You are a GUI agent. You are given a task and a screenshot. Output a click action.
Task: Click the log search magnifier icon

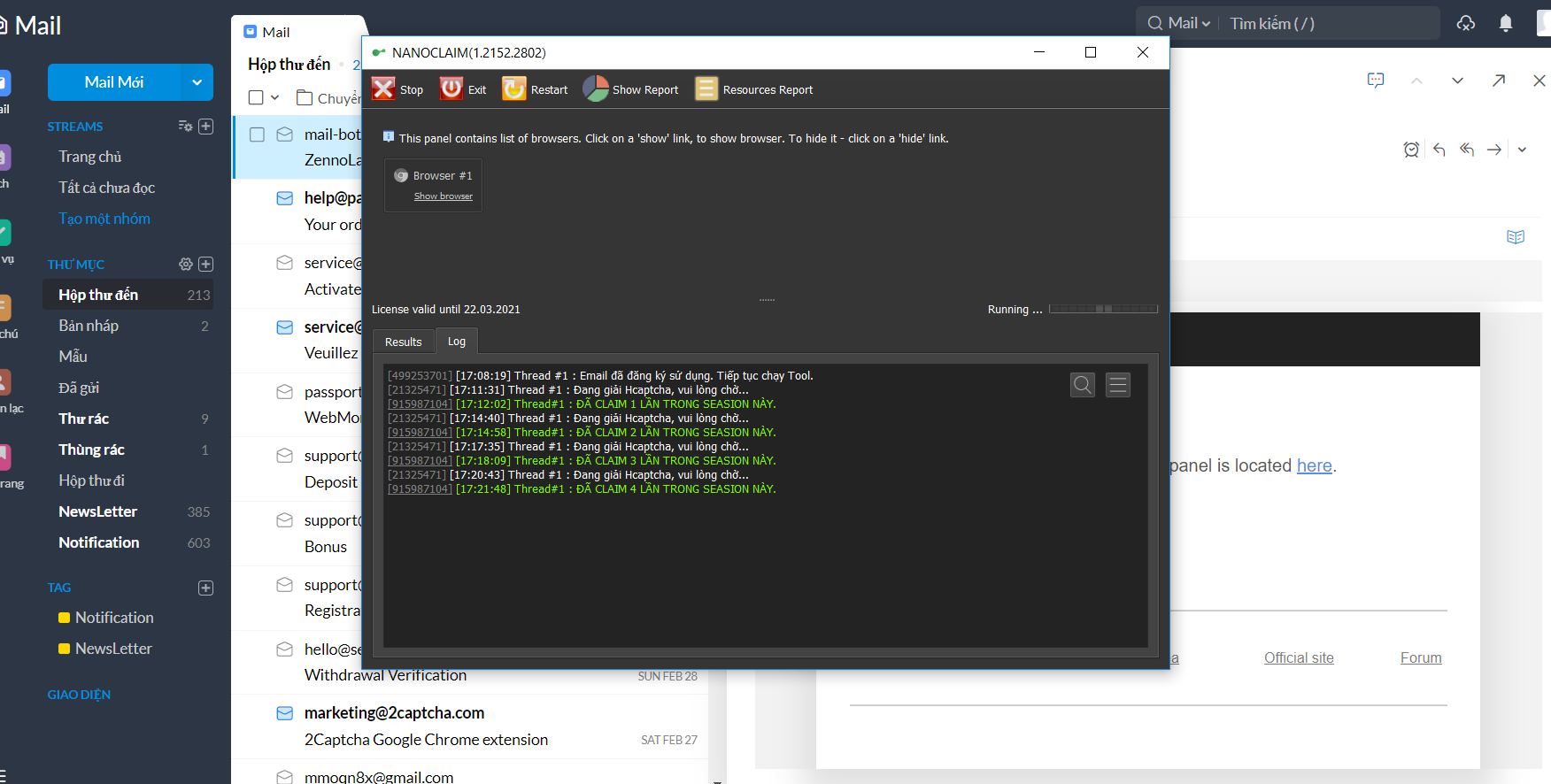[x=1082, y=385]
